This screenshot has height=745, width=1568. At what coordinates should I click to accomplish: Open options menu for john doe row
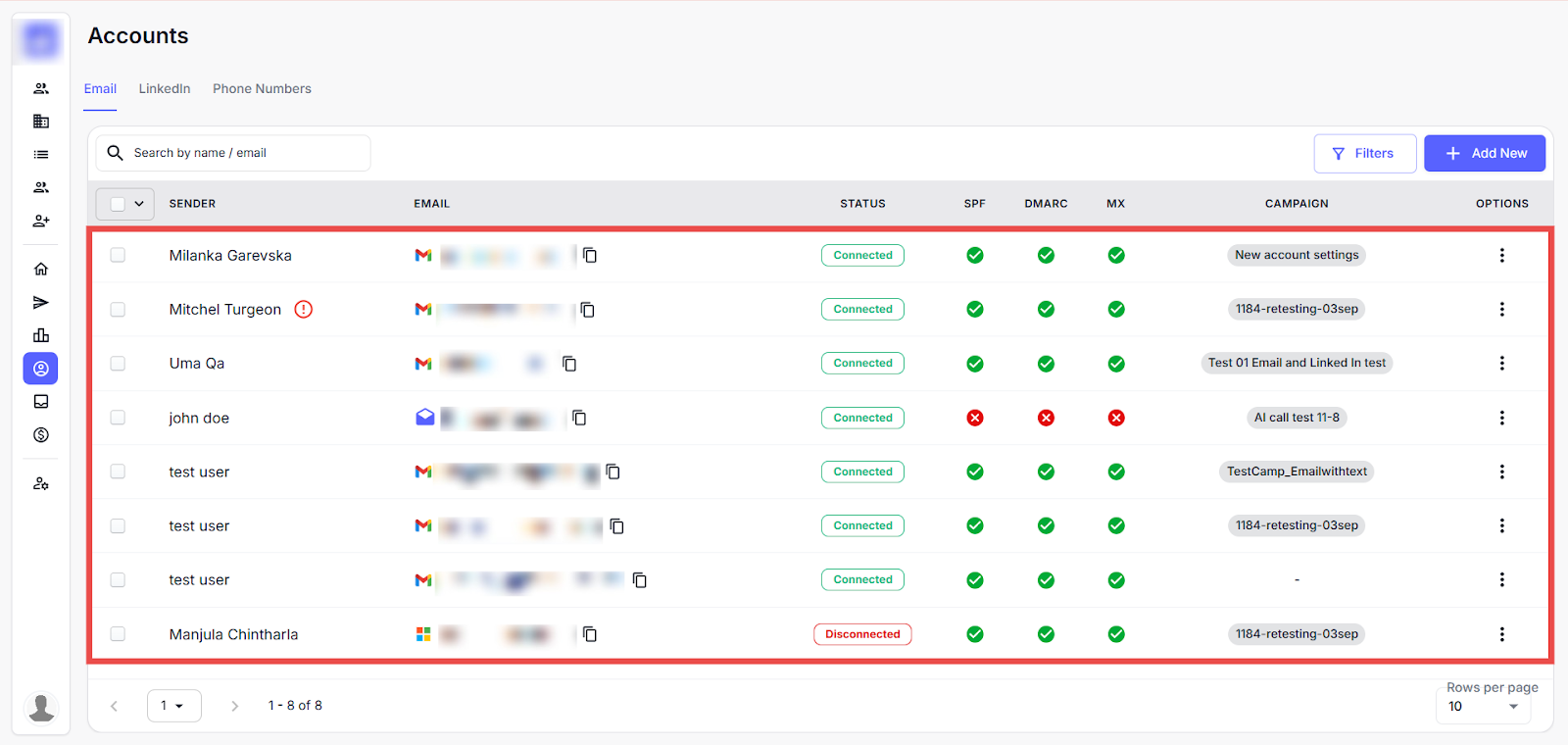pyautogui.click(x=1501, y=418)
